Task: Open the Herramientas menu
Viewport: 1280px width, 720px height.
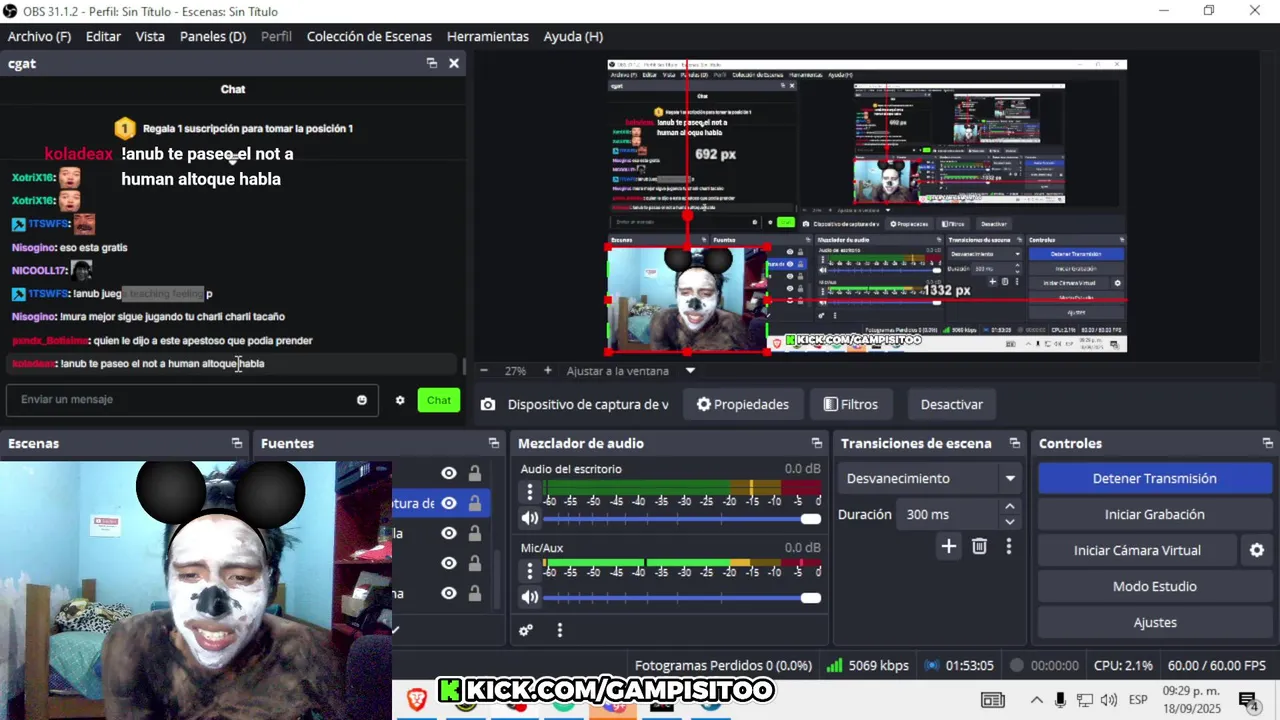Action: 488,36
